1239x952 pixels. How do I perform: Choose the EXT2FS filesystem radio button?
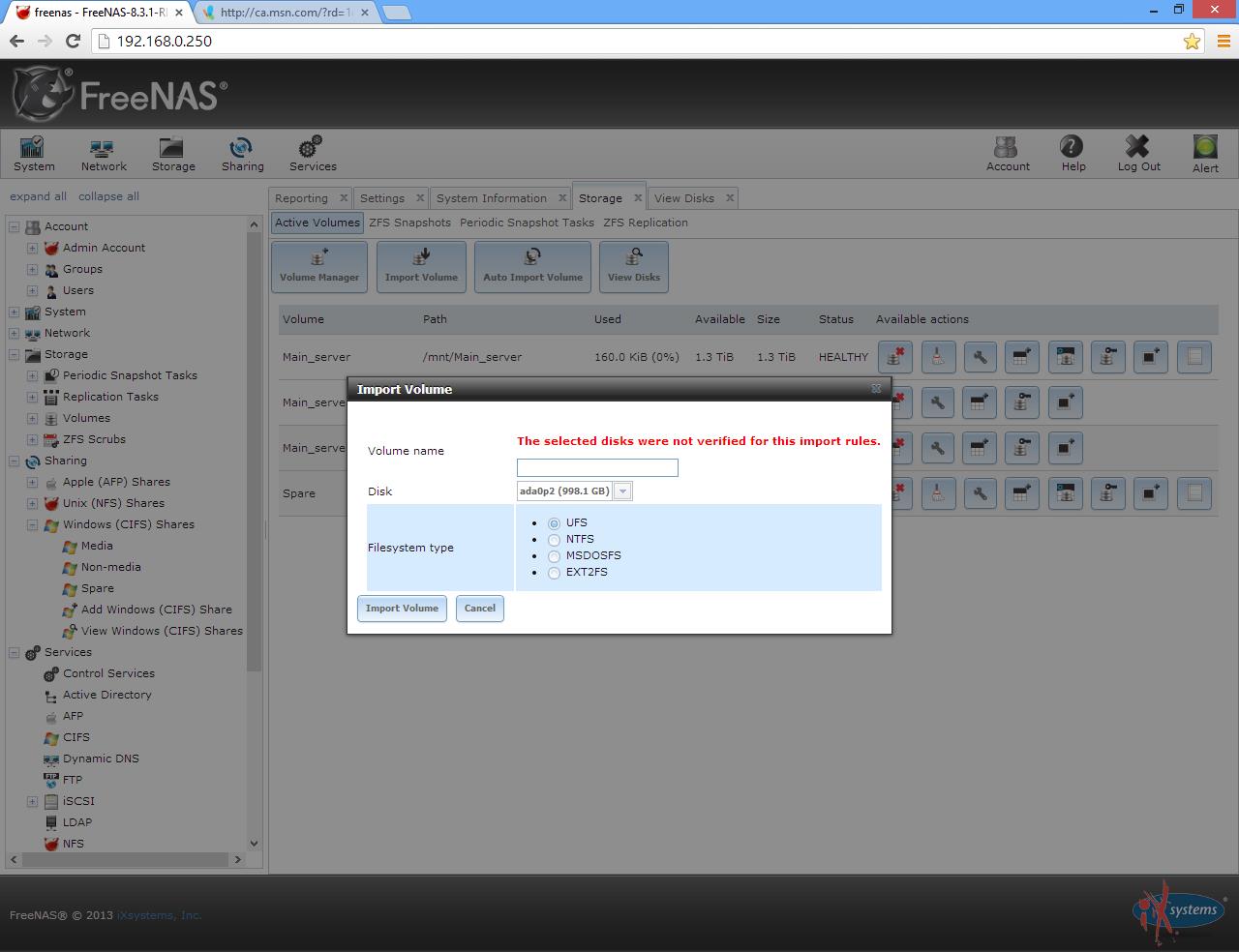pos(555,573)
